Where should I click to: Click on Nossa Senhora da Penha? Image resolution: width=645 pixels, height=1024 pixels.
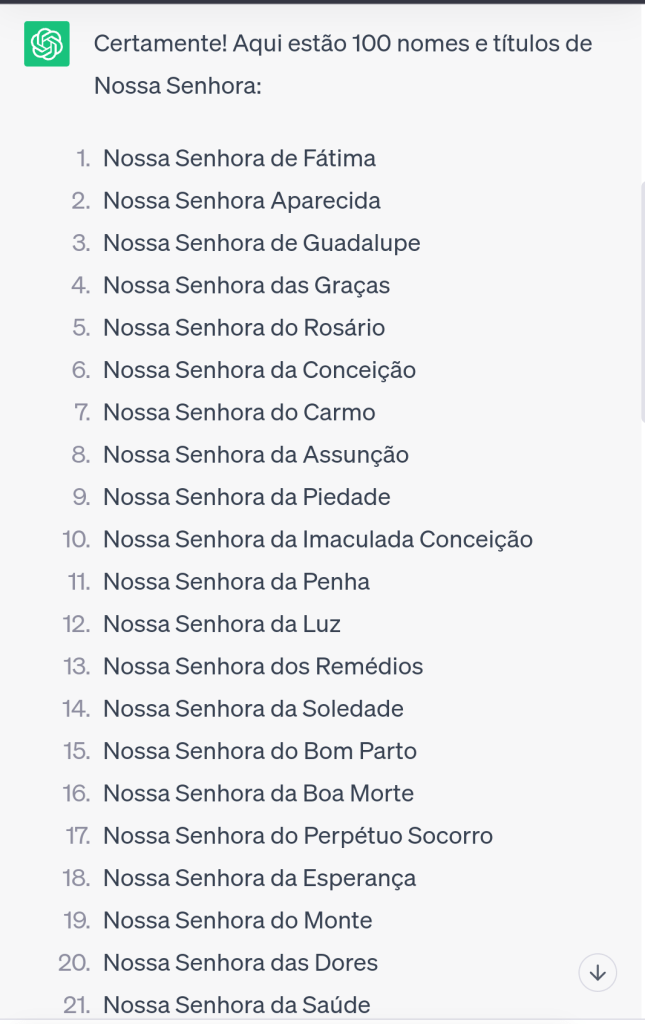(236, 582)
